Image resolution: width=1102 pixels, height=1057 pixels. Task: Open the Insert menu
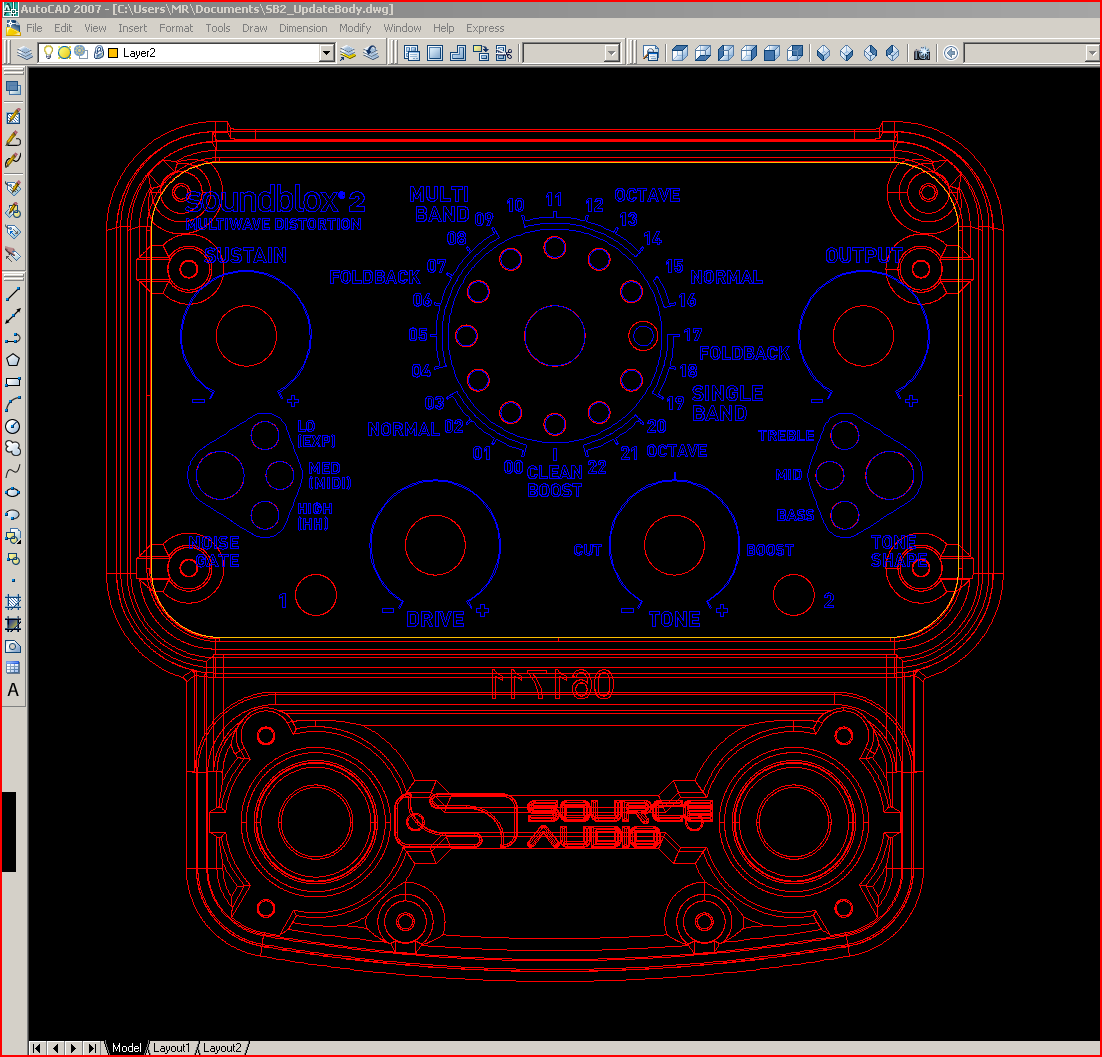coord(133,28)
